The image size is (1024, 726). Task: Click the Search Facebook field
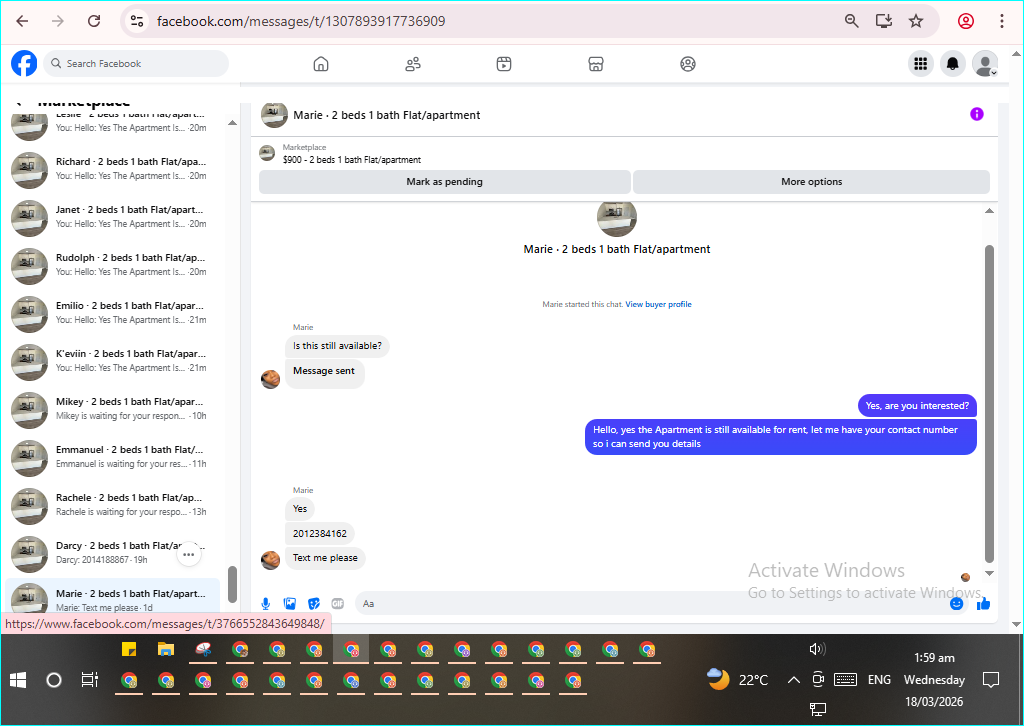136,63
